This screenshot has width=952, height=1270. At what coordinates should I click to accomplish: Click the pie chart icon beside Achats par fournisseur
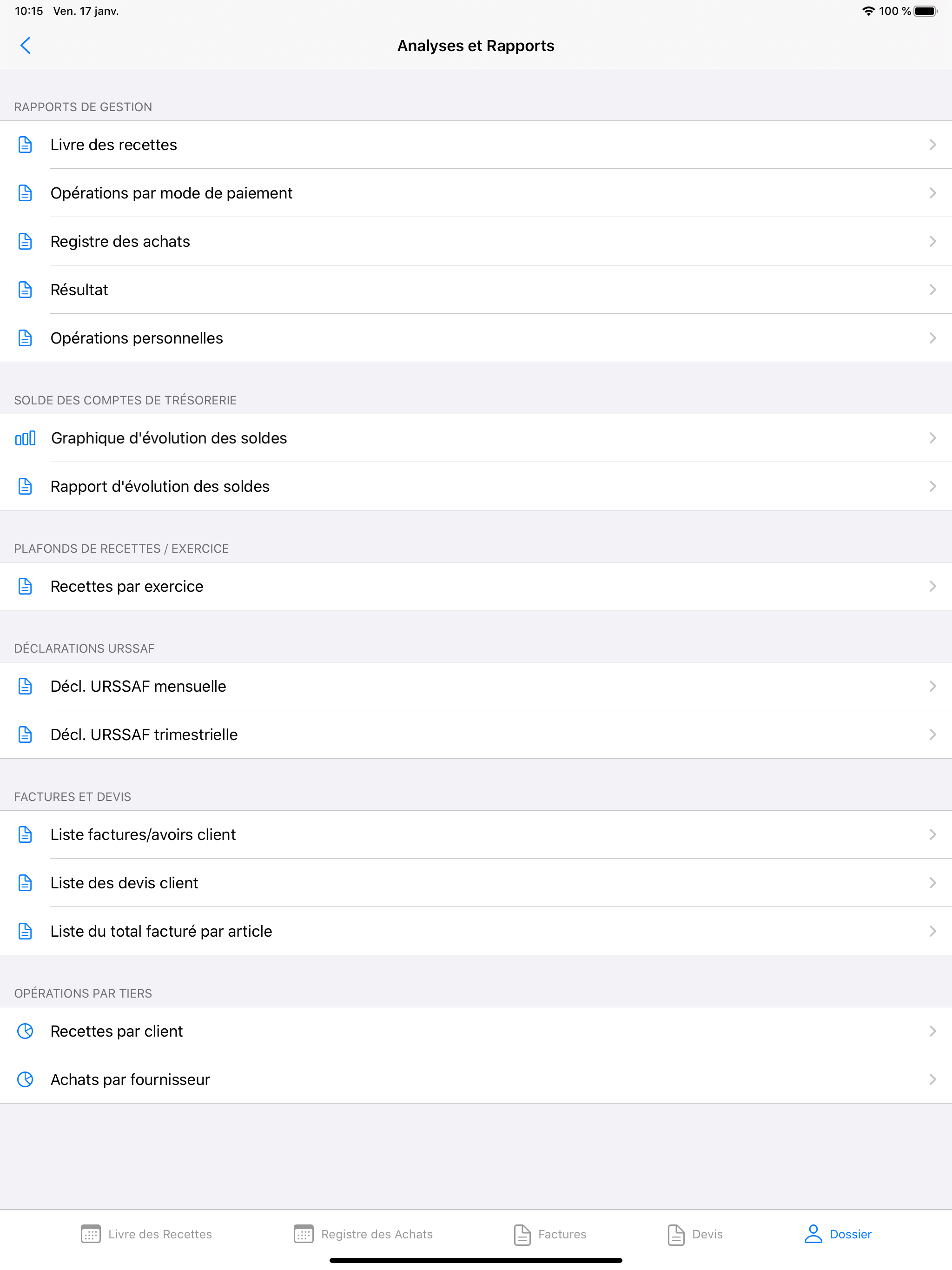click(x=25, y=1079)
